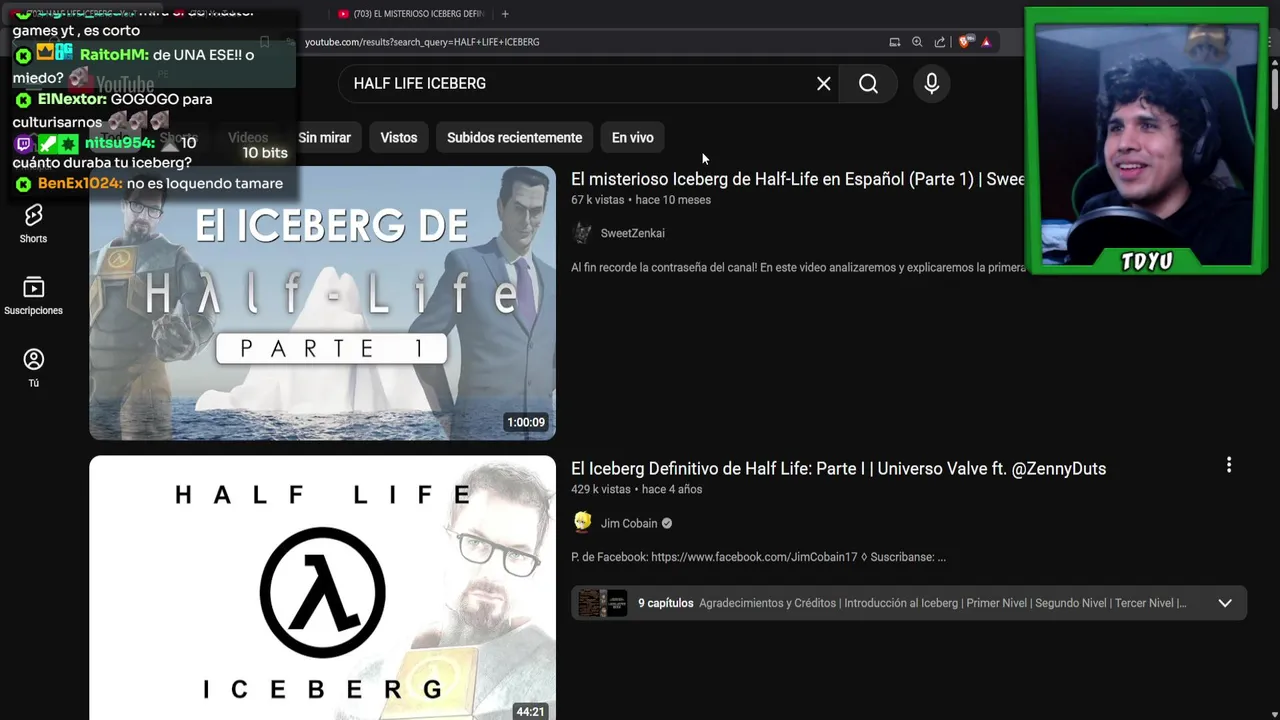This screenshot has width=1280, height=720.
Task: Click the share page icon in address bar
Action: pyautogui.click(x=940, y=42)
